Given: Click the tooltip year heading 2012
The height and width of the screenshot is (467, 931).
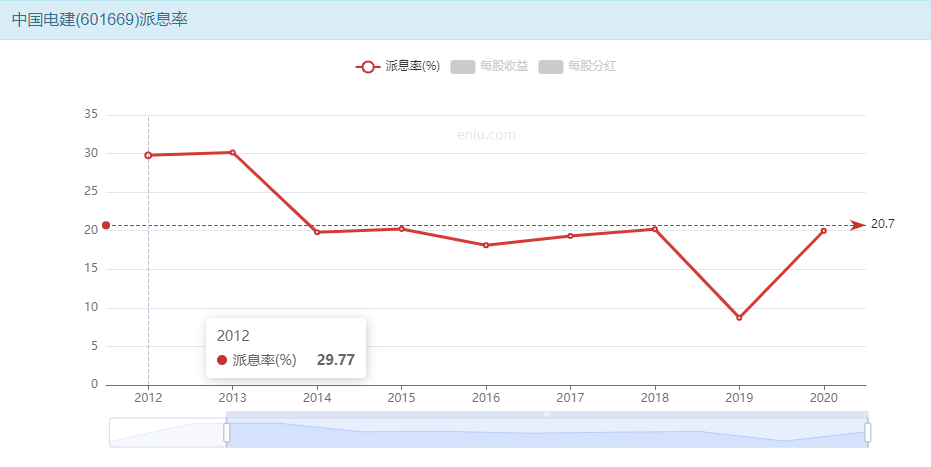Looking at the screenshot, I should tap(233, 336).
